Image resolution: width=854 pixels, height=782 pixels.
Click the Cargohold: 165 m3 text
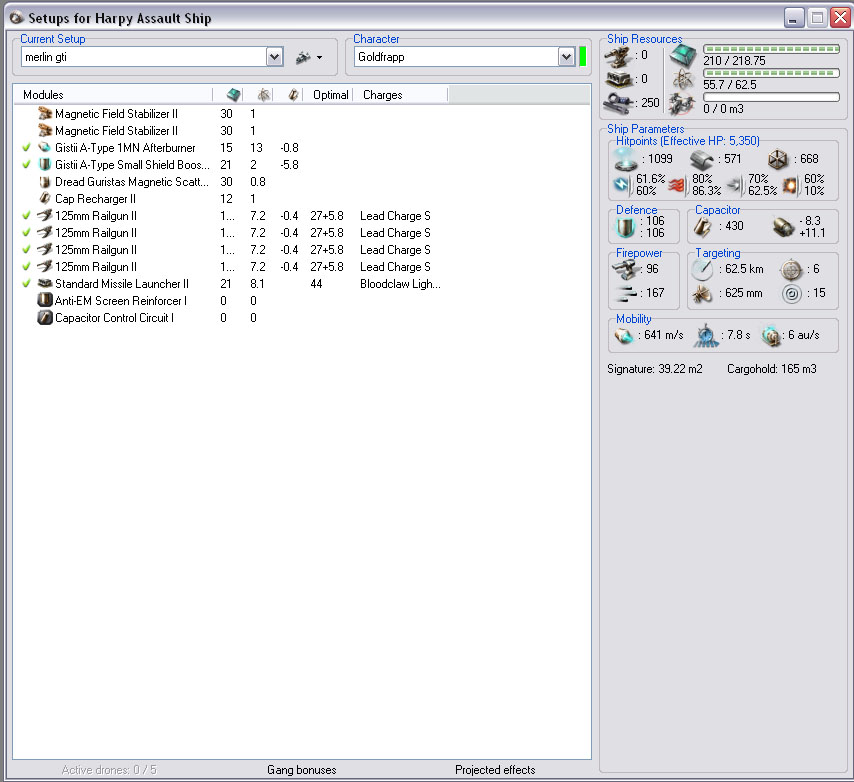(771, 369)
